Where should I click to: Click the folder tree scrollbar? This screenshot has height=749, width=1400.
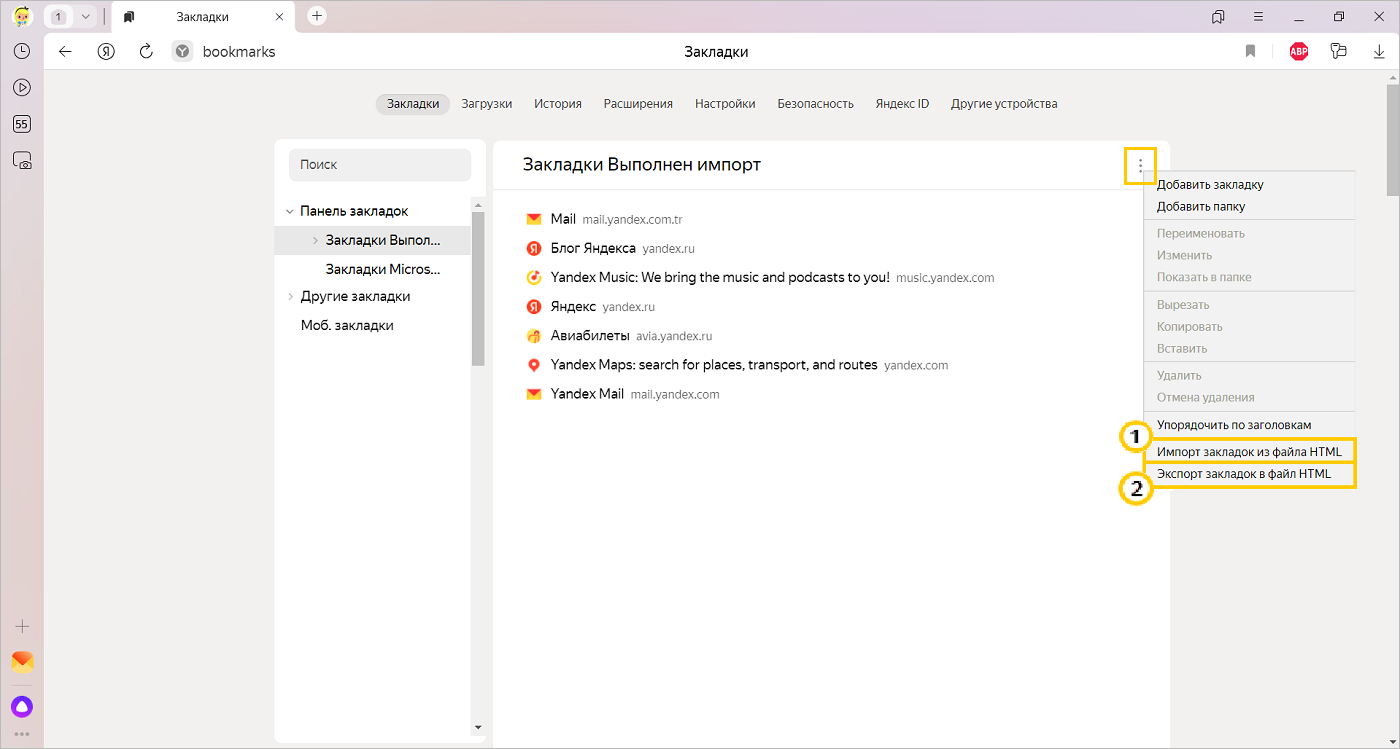[x=478, y=290]
